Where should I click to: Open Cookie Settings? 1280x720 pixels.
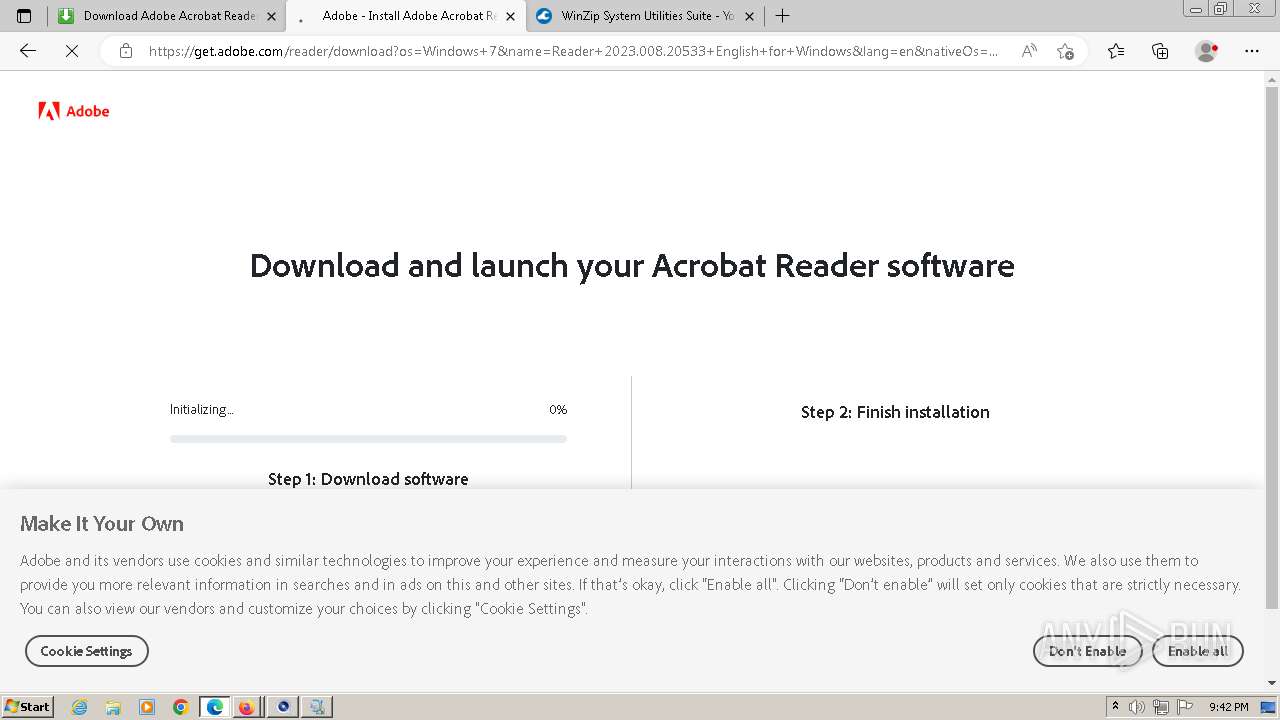pos(86,651)
